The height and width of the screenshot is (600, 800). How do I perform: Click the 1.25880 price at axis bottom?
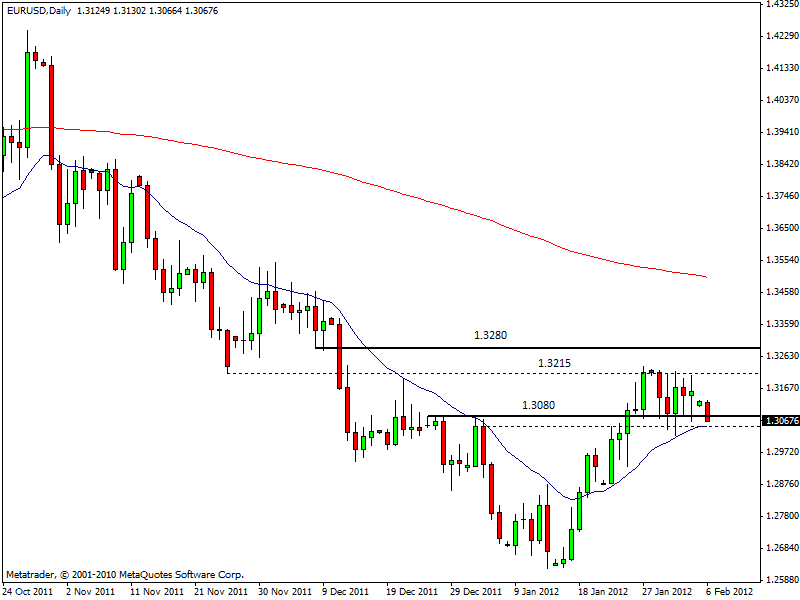(780, 579)
